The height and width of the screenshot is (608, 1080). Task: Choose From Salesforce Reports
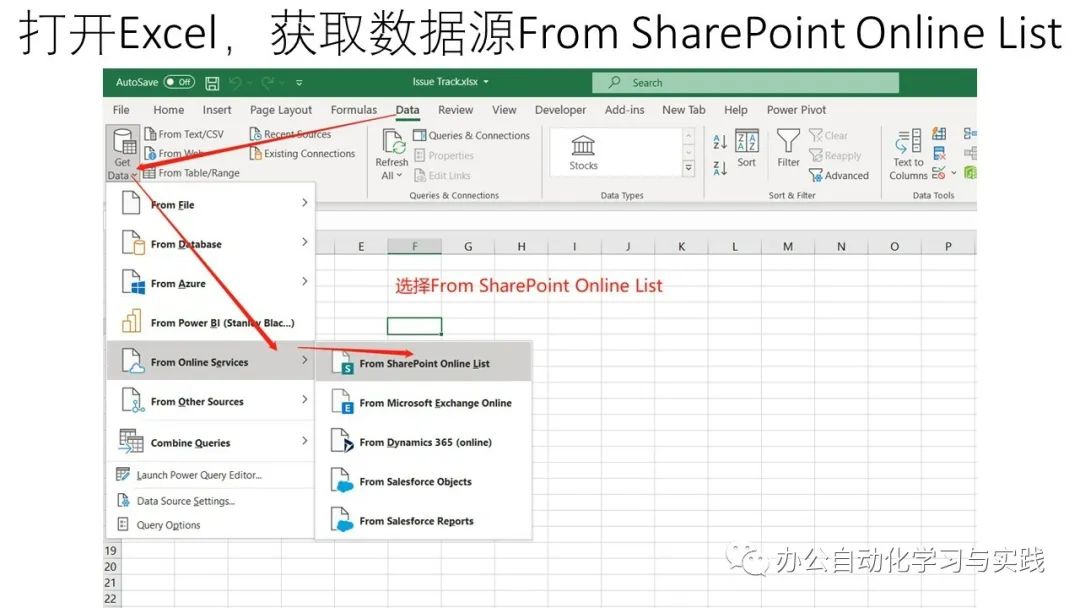tap(424, 520)
